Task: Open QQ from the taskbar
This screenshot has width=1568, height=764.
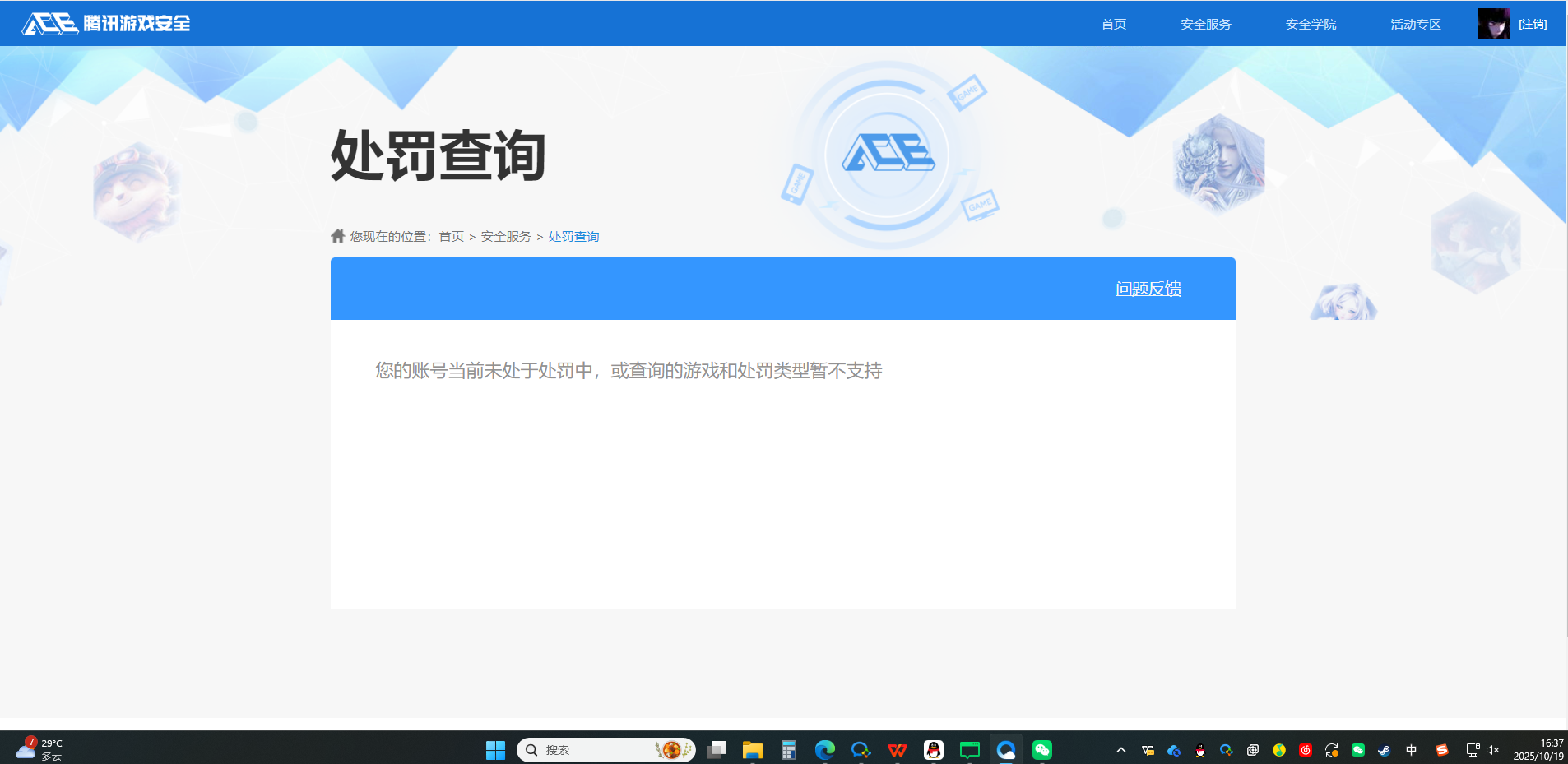Action: tap(932, 750)
